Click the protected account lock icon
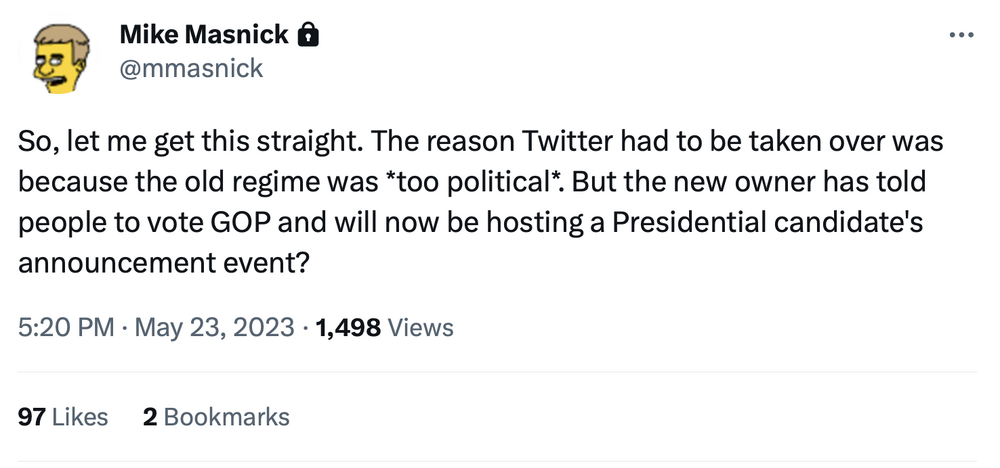The image size is (1000, 468). tap(308, 37)
